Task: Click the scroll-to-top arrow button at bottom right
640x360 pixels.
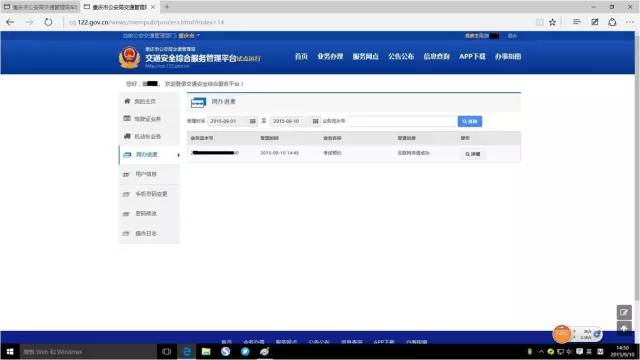Action: pos(624,329)
